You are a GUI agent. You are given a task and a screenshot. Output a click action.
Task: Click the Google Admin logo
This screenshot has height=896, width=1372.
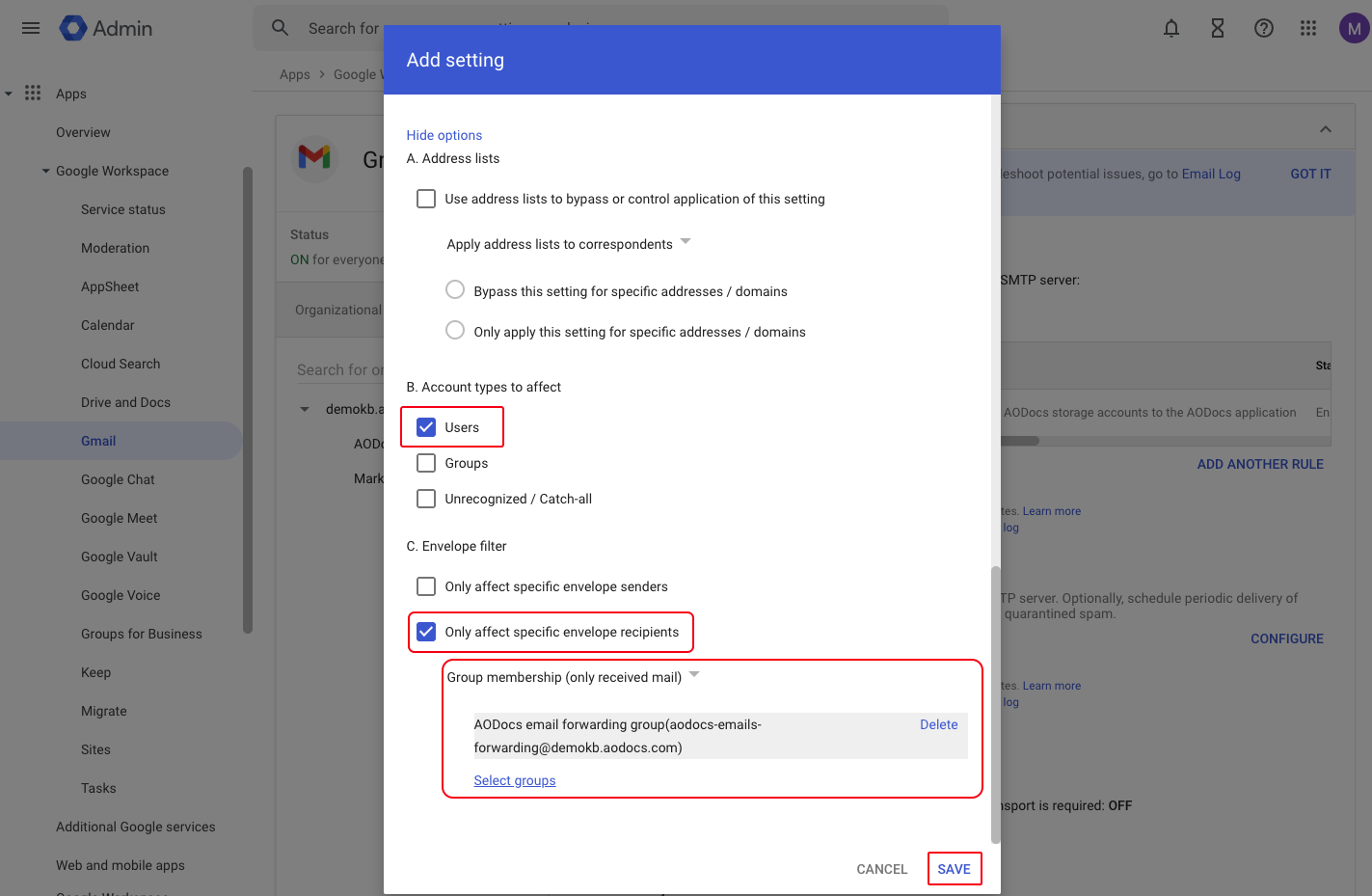click(106, 28)
